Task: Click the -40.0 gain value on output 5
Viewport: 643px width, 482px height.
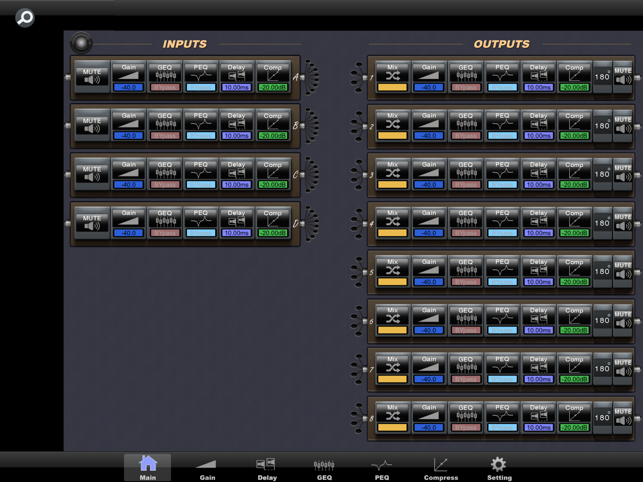Action: pyautogui.click(x=429, y=282)
